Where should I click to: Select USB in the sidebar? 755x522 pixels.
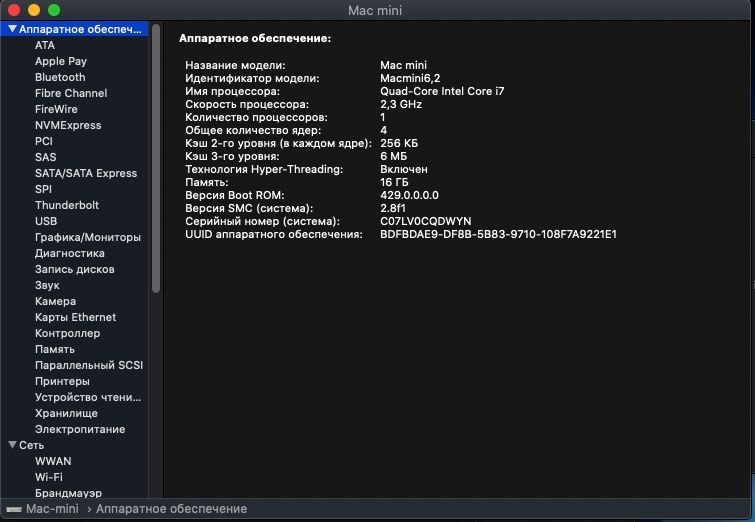pyautogui.click(x=46, y=221)
